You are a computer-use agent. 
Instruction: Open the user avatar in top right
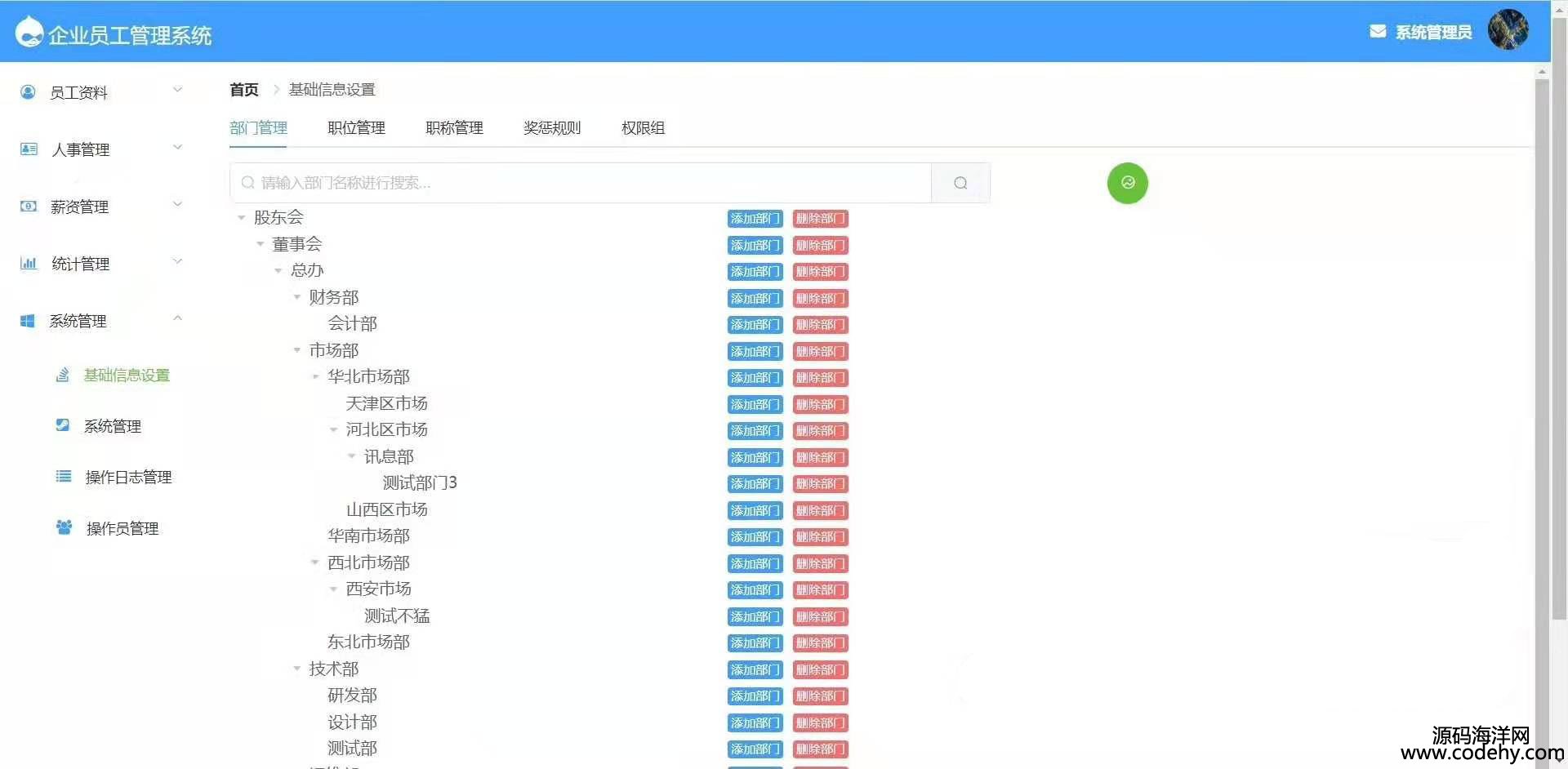(1508, 30)
